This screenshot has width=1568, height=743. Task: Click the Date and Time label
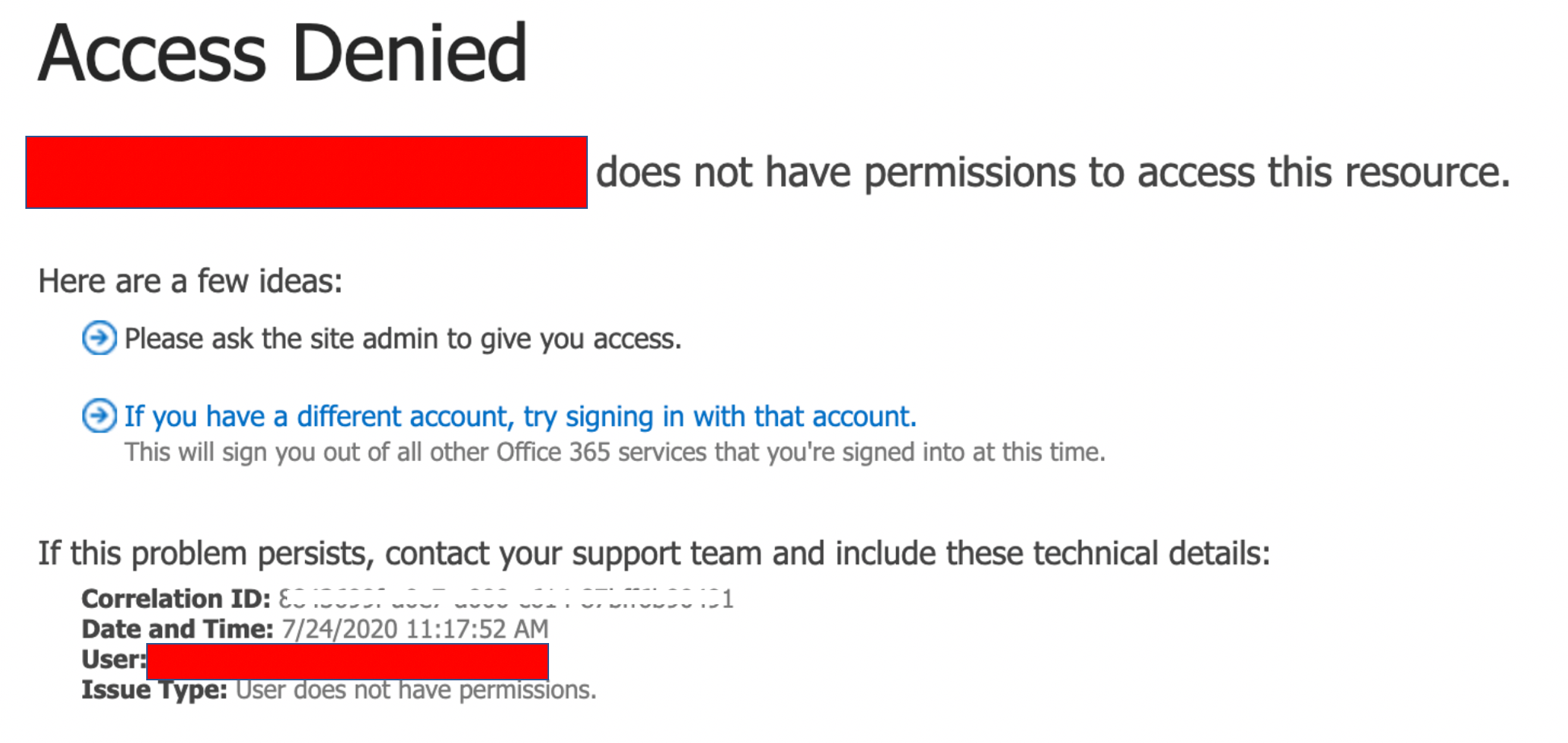[x=178, y=629]
